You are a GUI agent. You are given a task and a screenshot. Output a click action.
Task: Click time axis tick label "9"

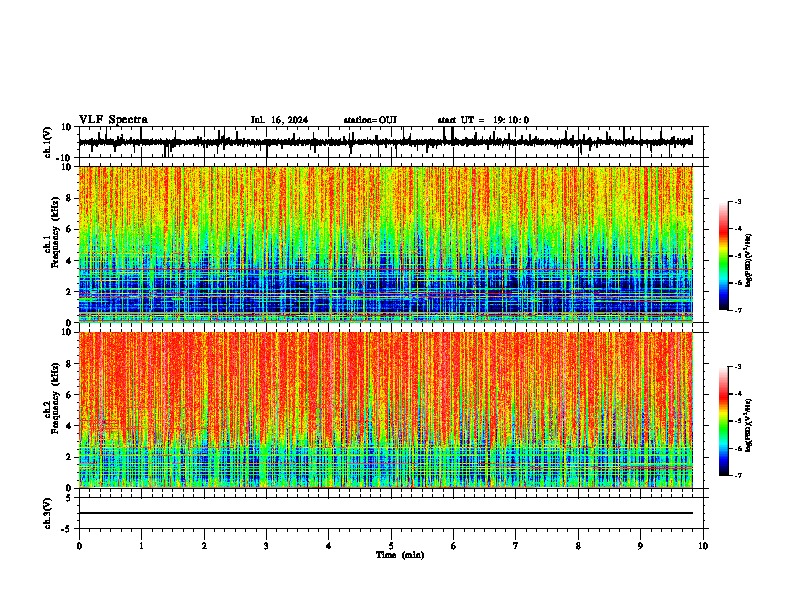[640, 546]
